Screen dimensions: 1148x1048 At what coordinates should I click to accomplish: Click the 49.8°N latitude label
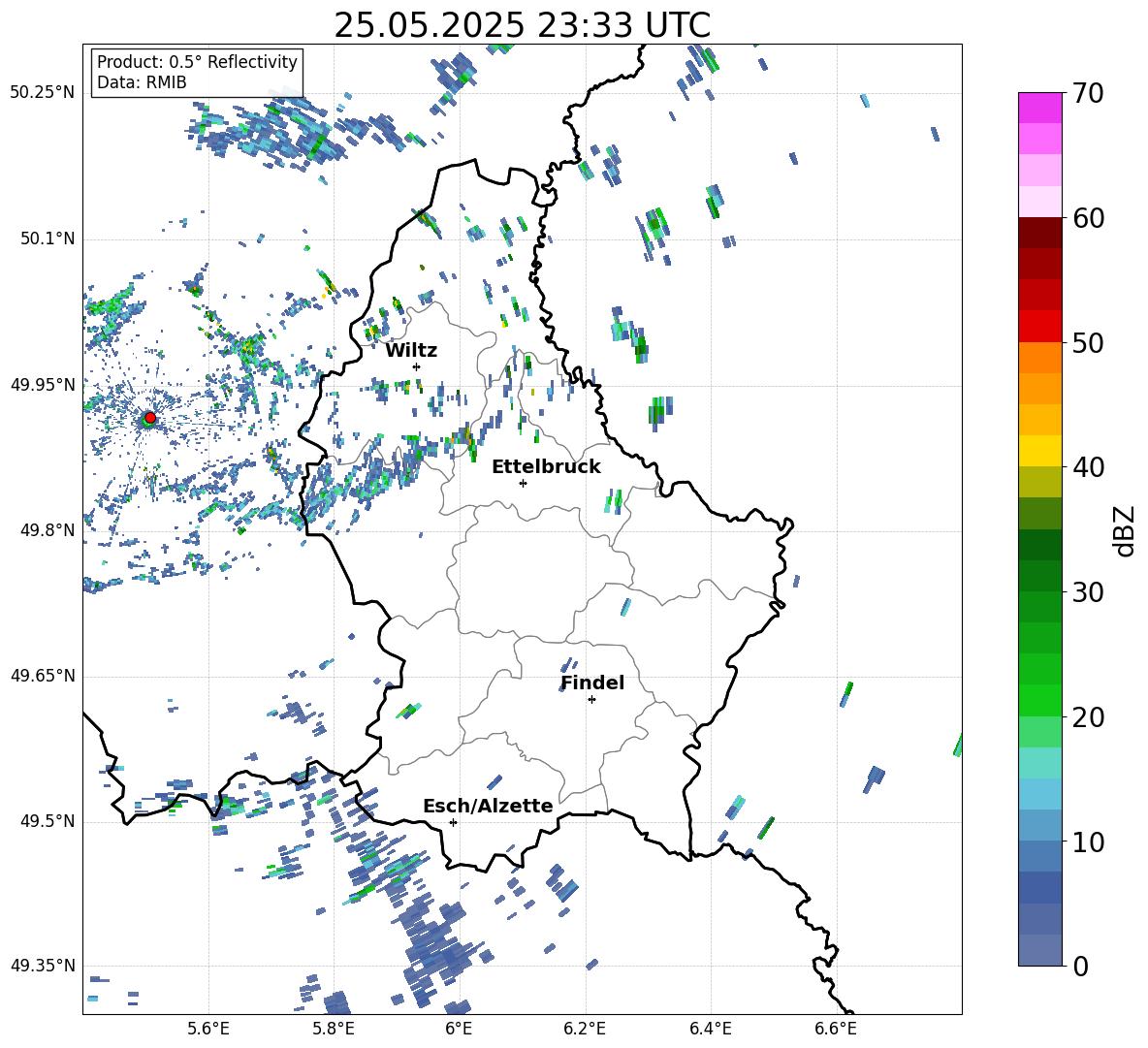(47, 530)
